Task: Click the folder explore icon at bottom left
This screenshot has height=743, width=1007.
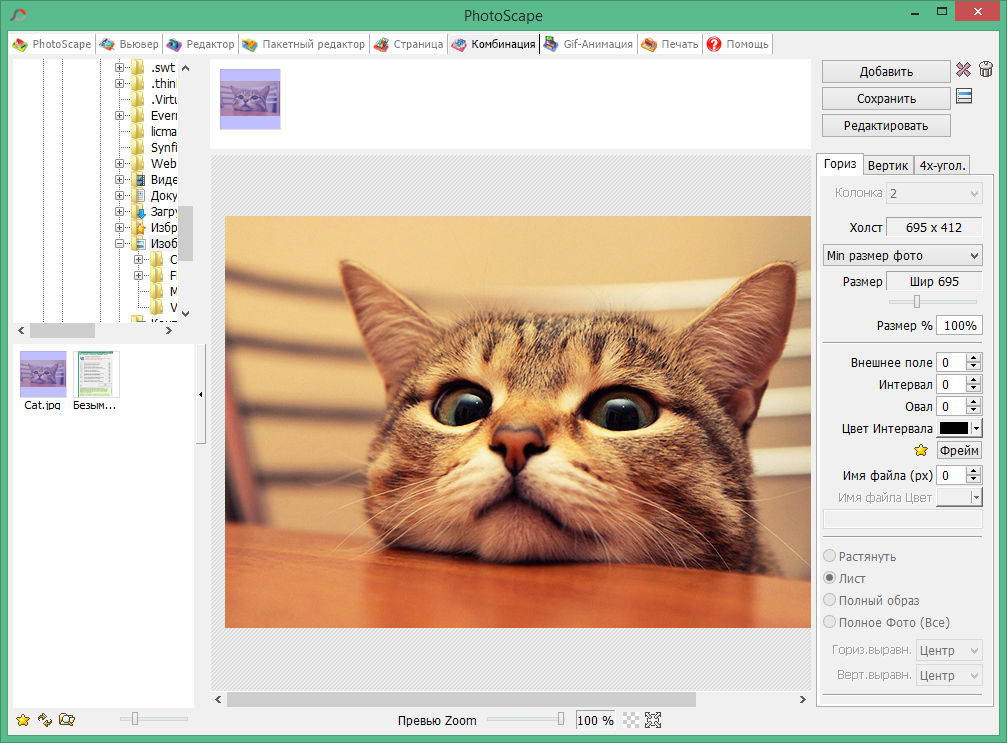Action: point(67,719)
